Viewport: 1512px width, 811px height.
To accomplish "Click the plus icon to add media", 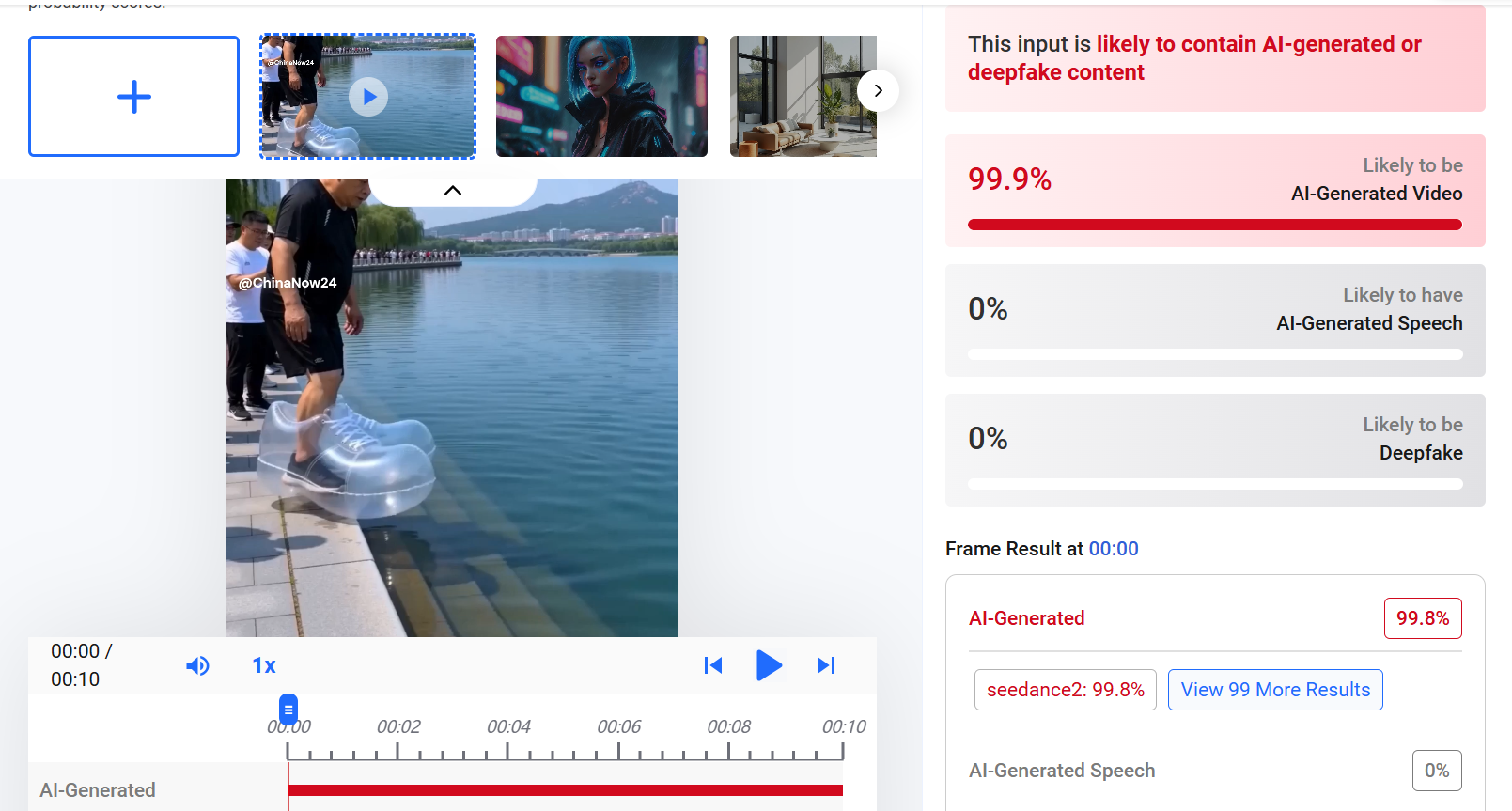I will 133,96.
